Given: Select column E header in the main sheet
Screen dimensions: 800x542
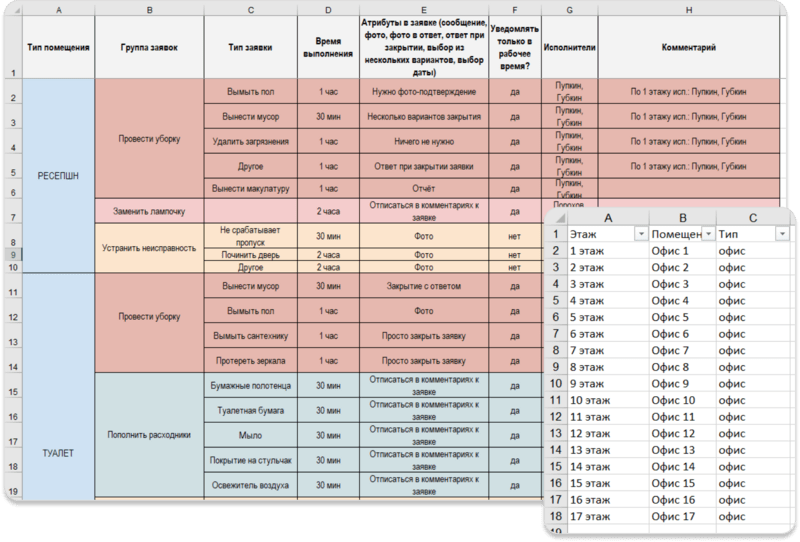Looking at the screenshot, I should [424, 9].
